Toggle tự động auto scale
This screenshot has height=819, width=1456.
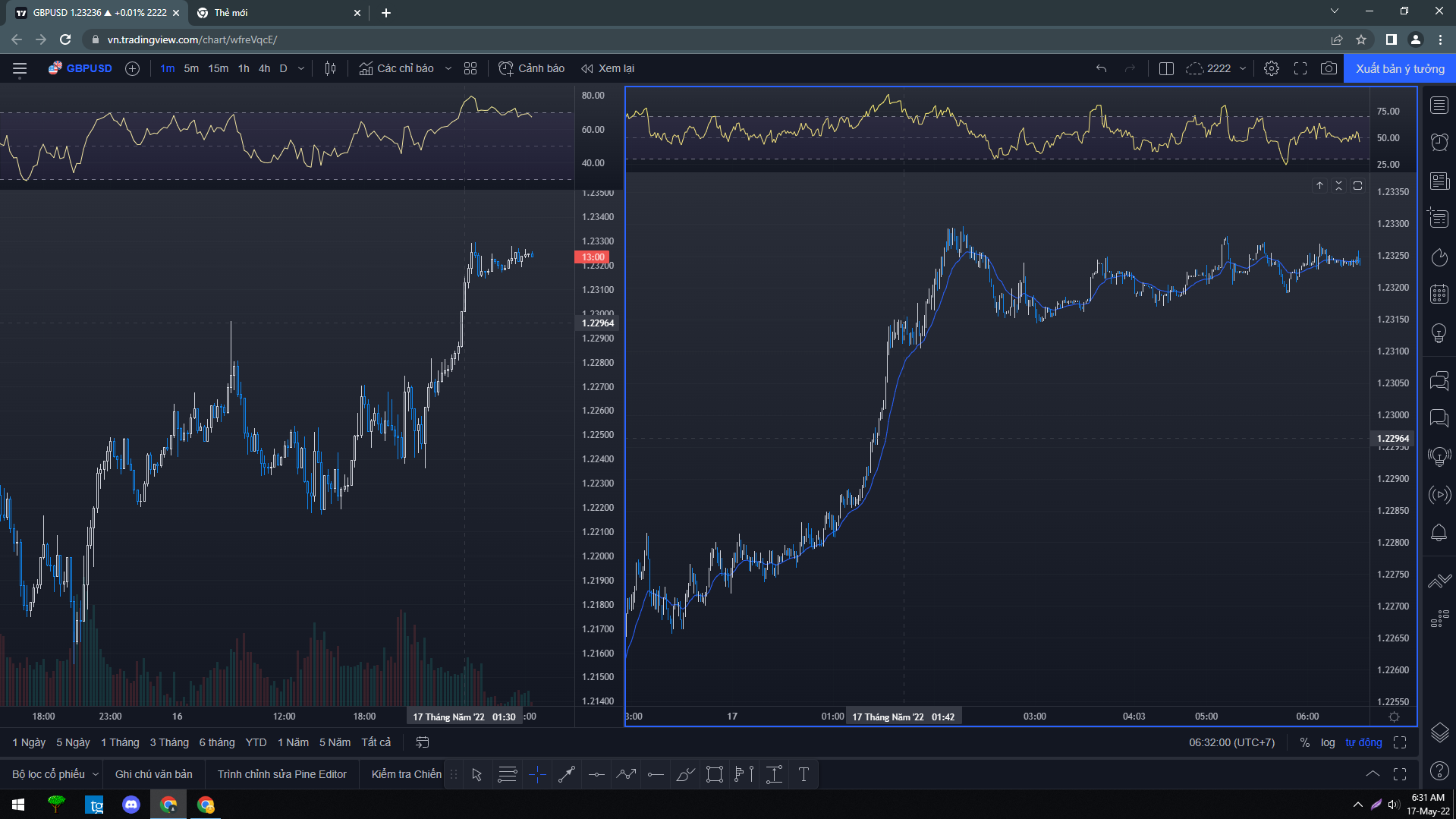1363,742
